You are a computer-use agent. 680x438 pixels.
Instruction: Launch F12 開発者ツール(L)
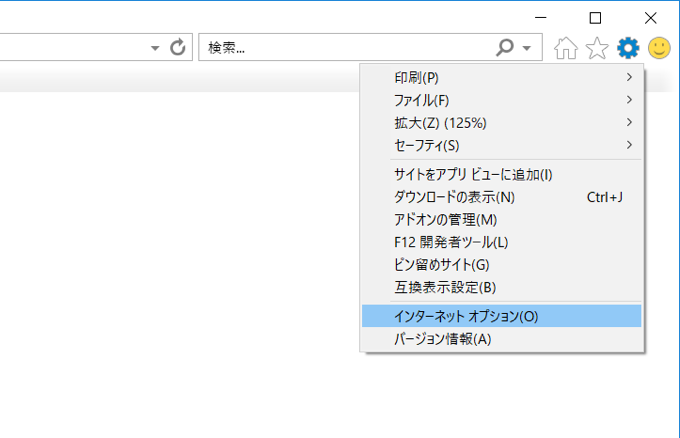[x=451, y=242]
